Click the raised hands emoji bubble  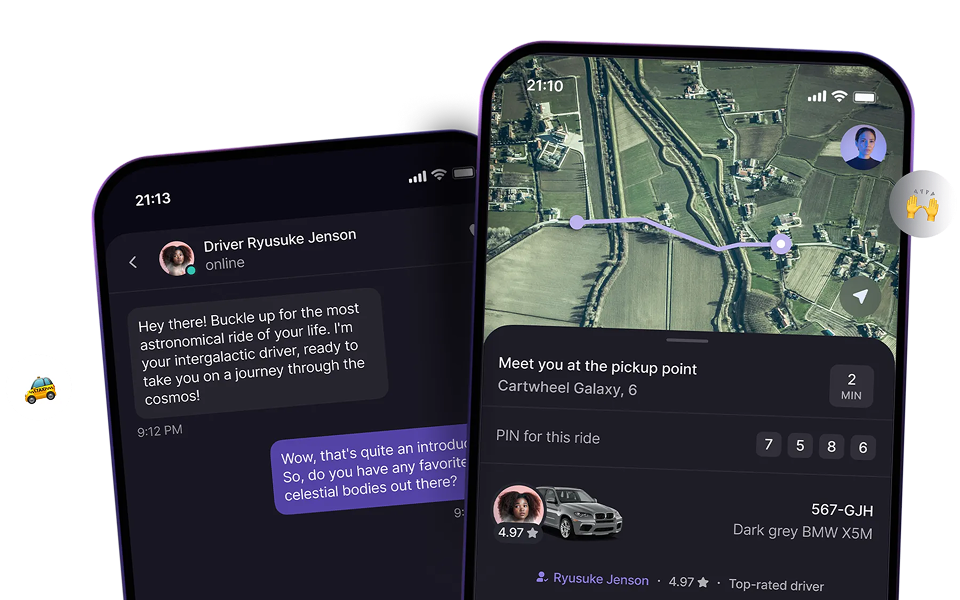coord(922,204)
